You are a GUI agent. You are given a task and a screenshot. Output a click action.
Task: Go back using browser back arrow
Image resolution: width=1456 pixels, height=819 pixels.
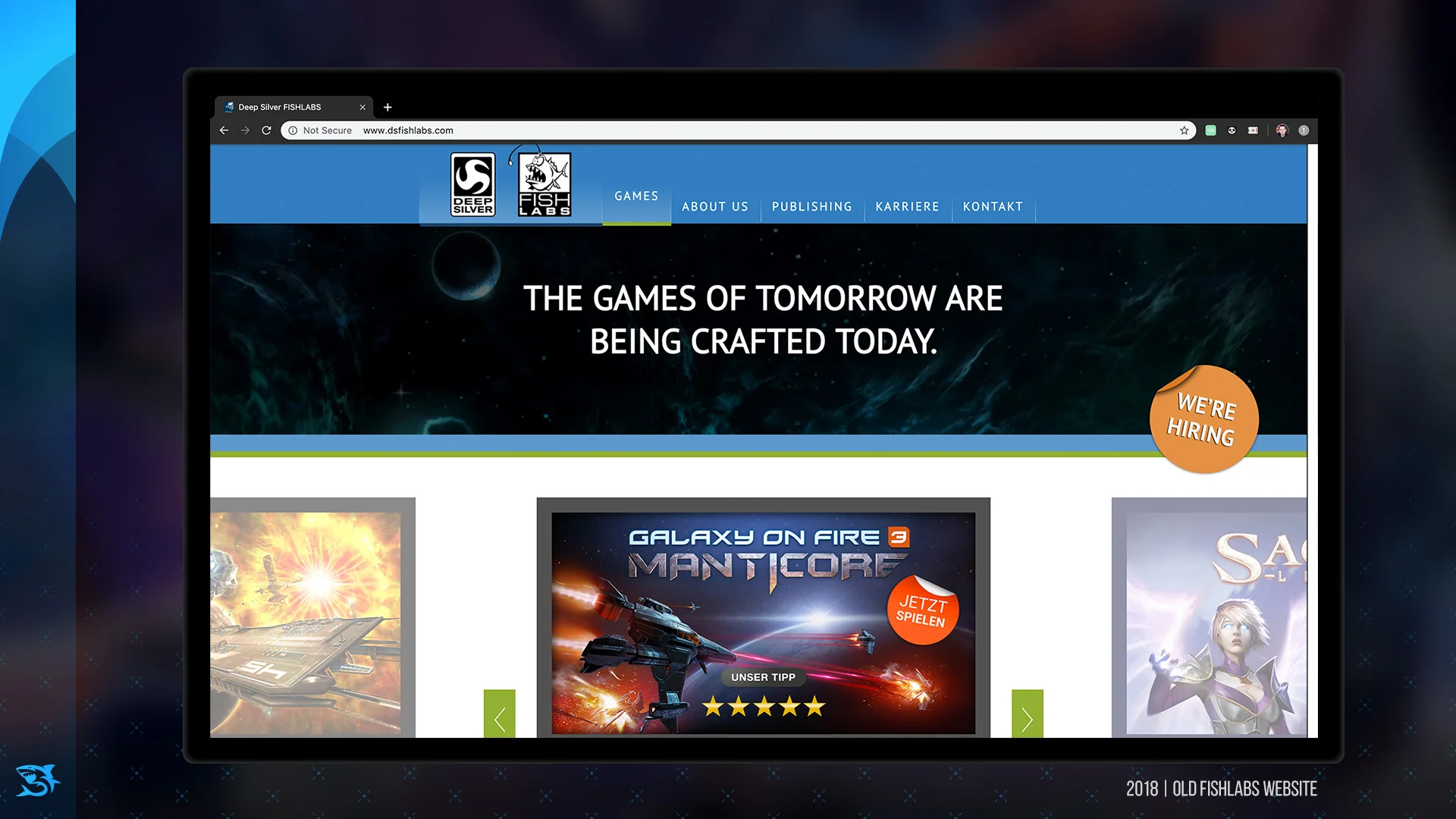(224, 130)
